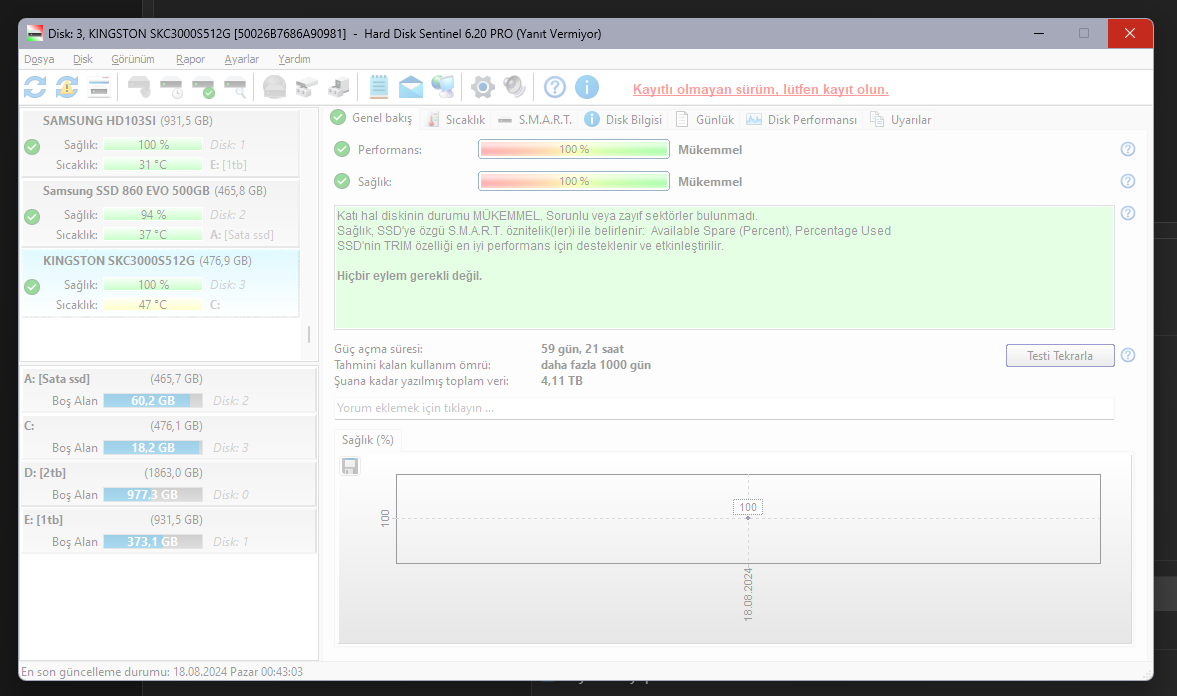Screen dimensions: 1177x696
Task: Click the disk with two boxes icon
Action: [x=306, y=88]
